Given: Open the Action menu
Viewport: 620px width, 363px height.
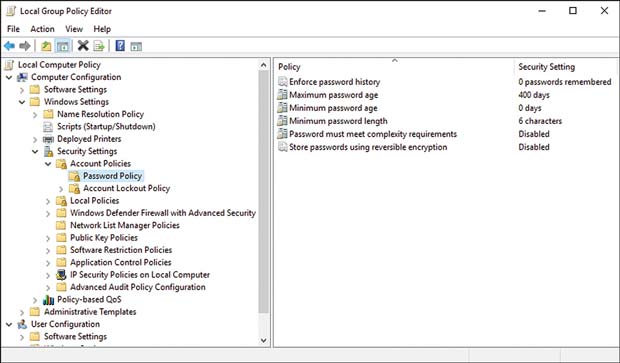Looking at the screenshot, I should pos(42,29).
